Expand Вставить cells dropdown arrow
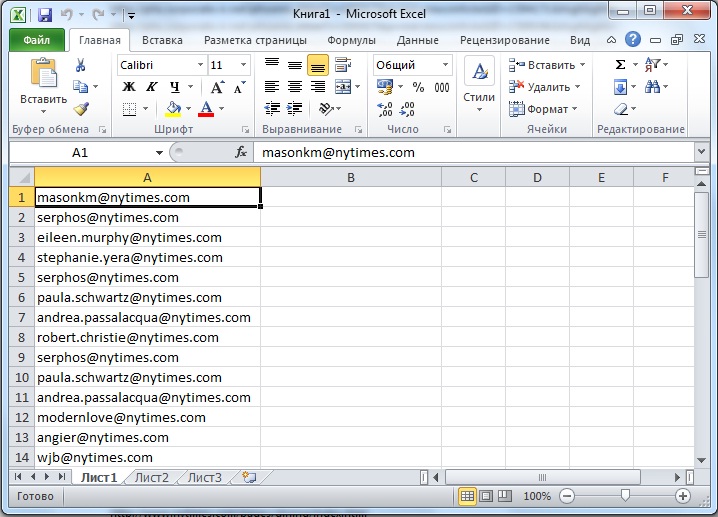 [x=582, y=65]
